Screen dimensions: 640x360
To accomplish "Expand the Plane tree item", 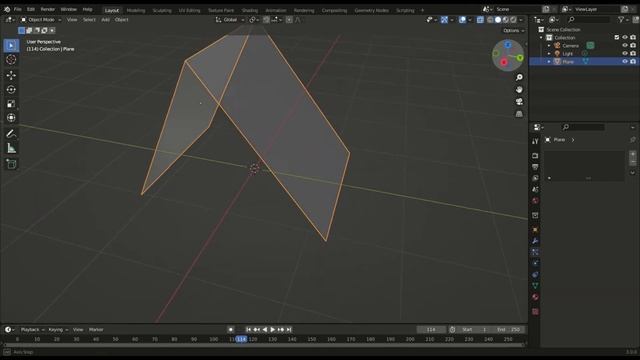I will click(549, 62).
